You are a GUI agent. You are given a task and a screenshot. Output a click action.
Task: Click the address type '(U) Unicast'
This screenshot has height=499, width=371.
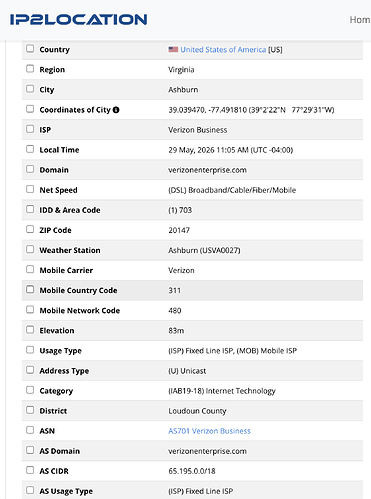(x=187, y=371)
